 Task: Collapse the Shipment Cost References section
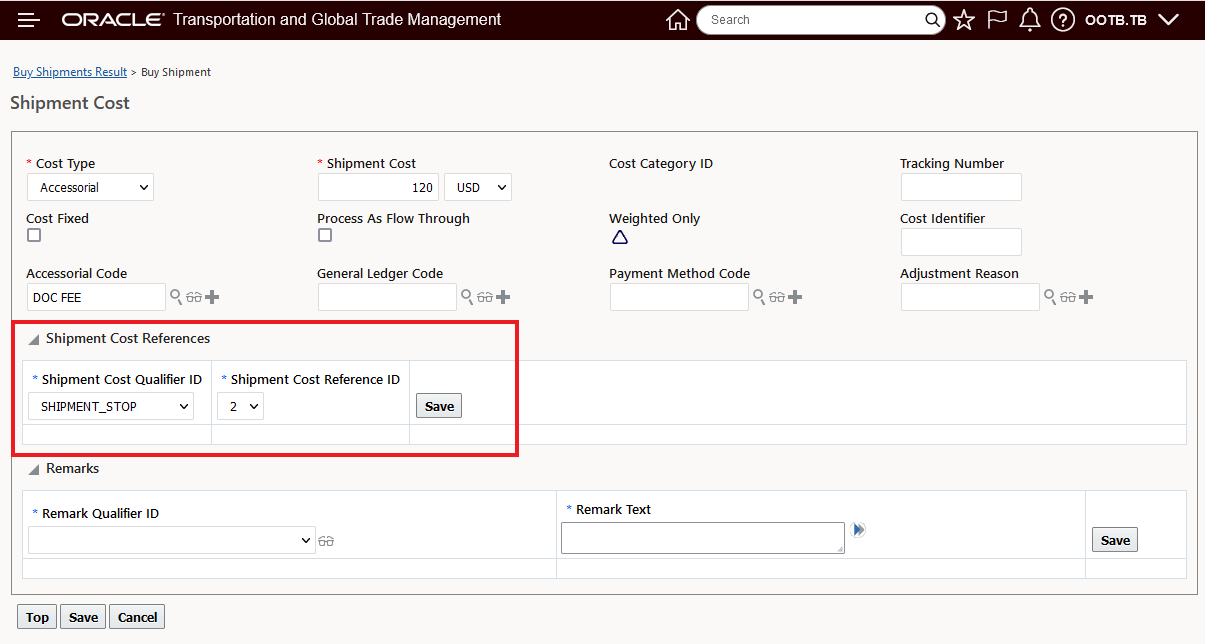(x=34, y=339)
